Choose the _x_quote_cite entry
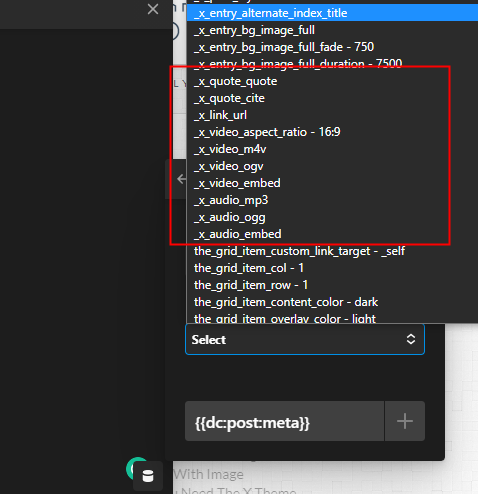The image size is (478, 494). [332, 98]
